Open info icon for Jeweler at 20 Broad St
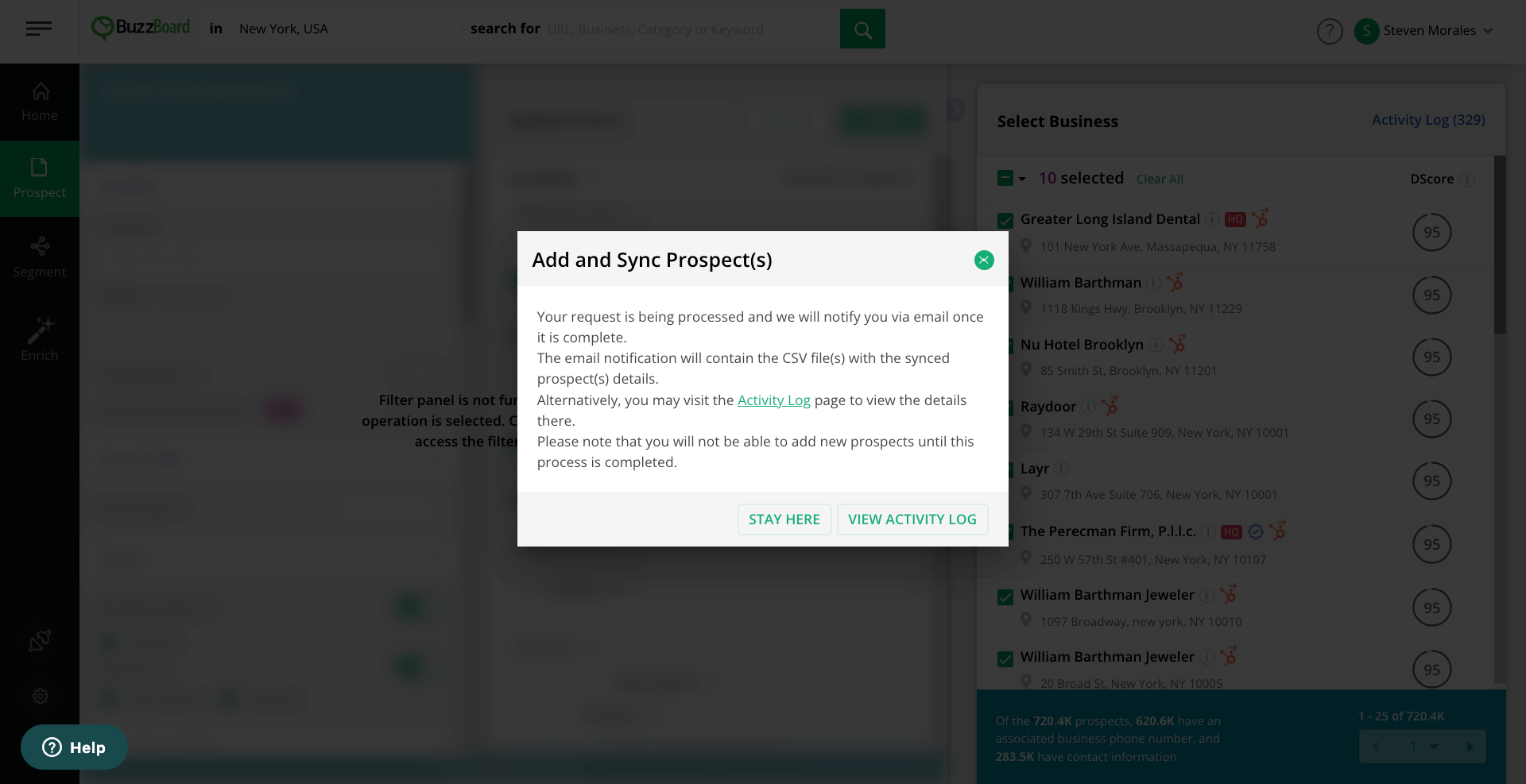Viewport: 1526px width, 784px height. pos(1206,657)
